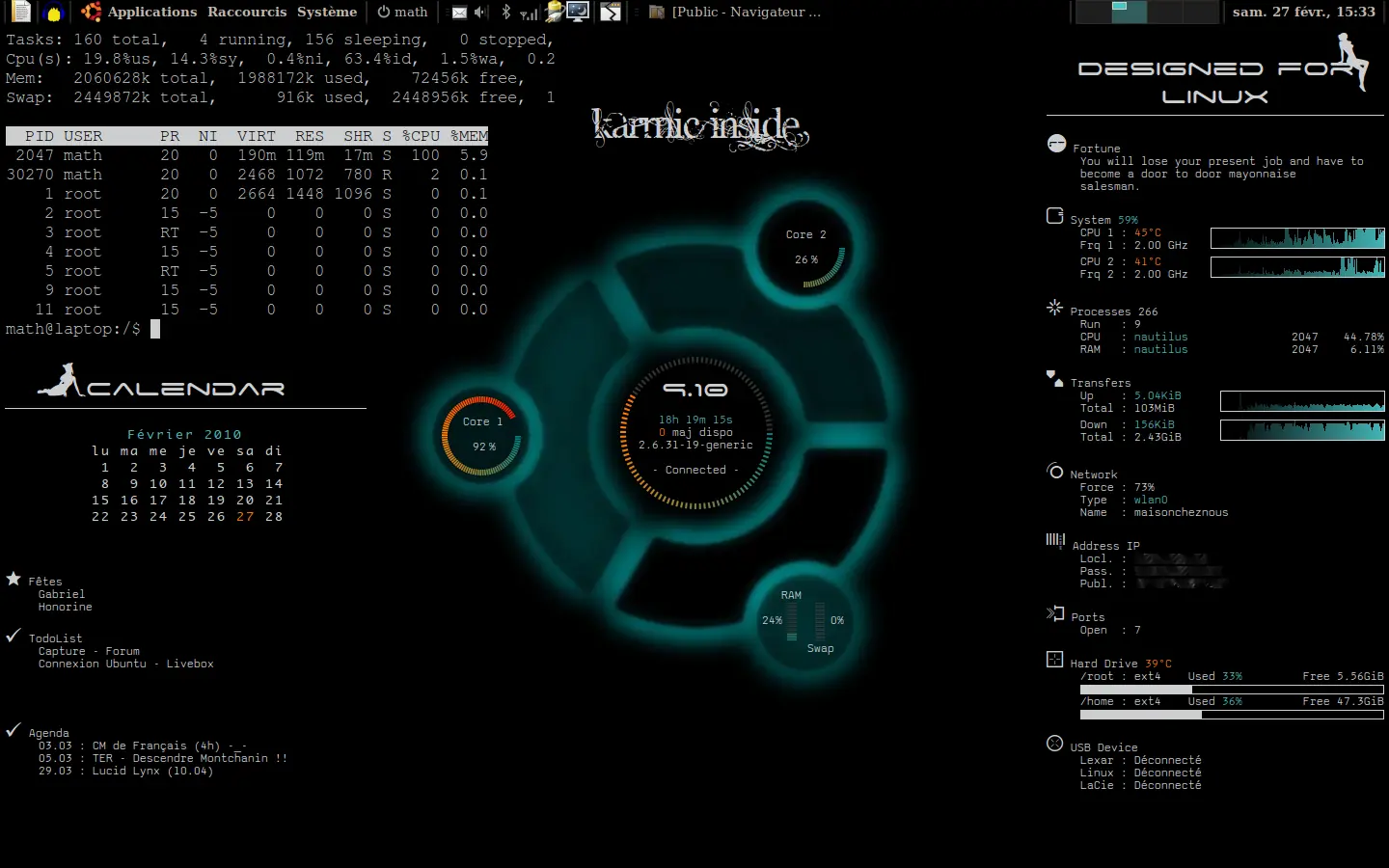Click the Hard Drive section icon
This screenshot has width=1389, height=868.
coord(1054,660)
